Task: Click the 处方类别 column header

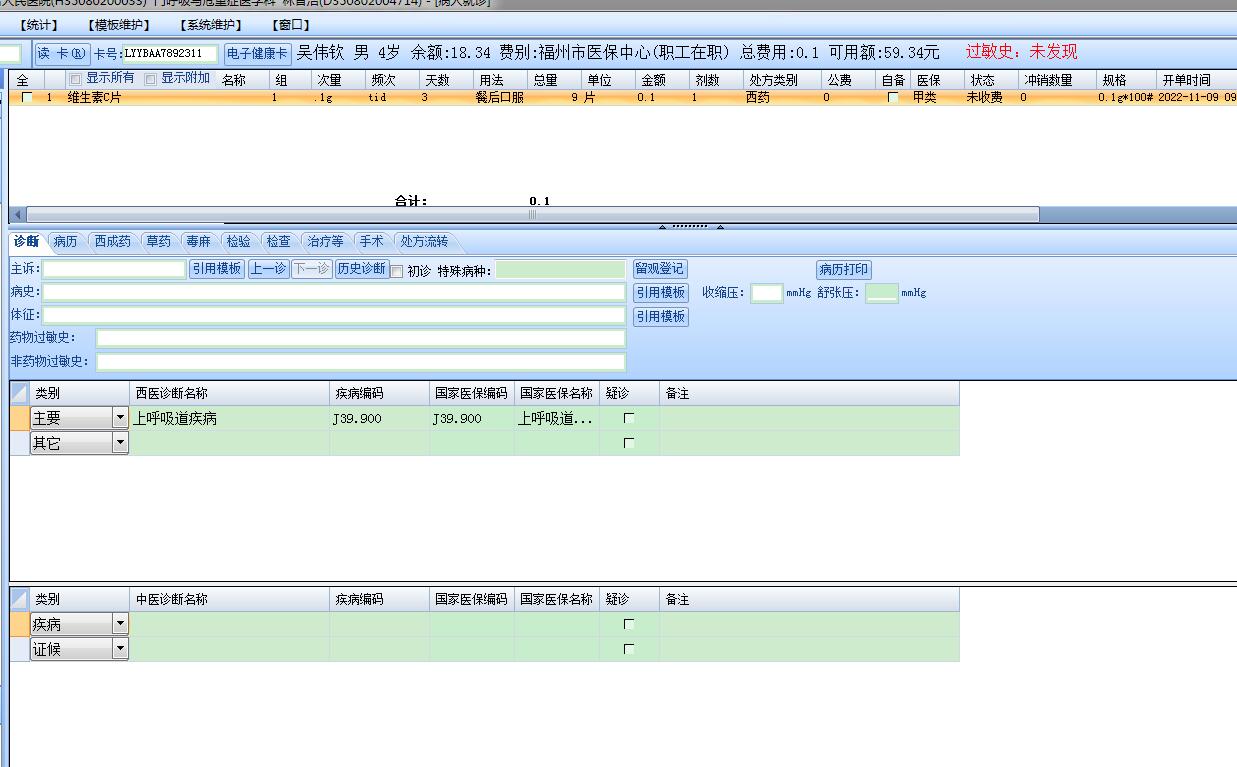Action: pos(780,80)
